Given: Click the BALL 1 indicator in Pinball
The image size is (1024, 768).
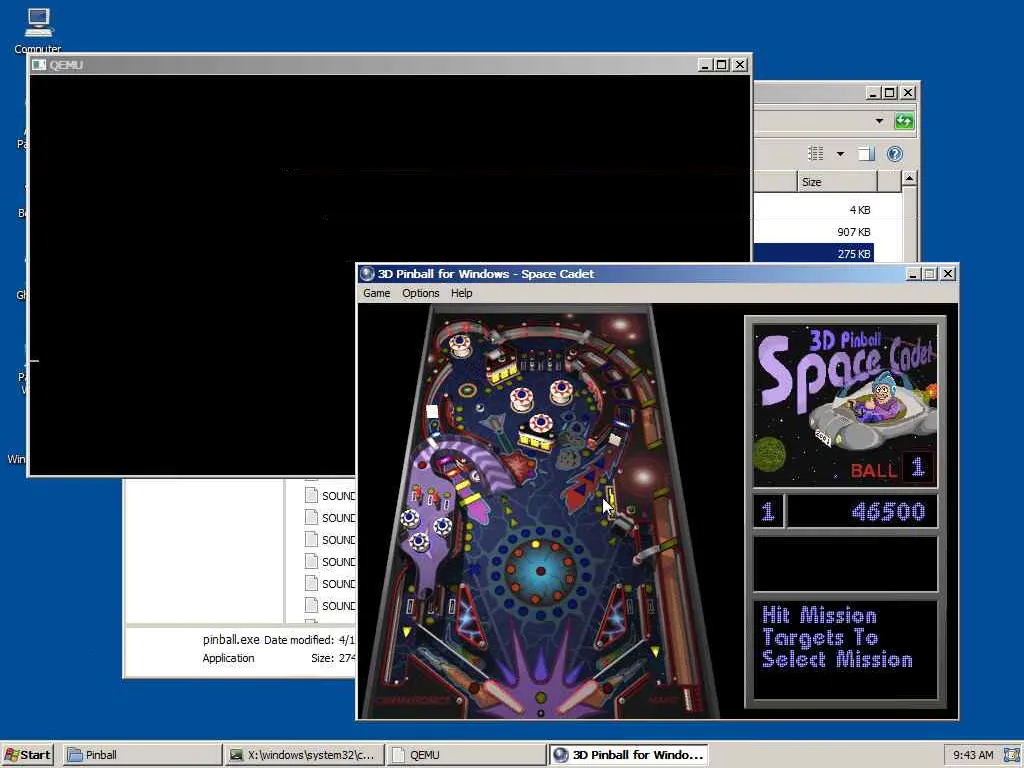Looking at the screenshot, I should [892, 468].
